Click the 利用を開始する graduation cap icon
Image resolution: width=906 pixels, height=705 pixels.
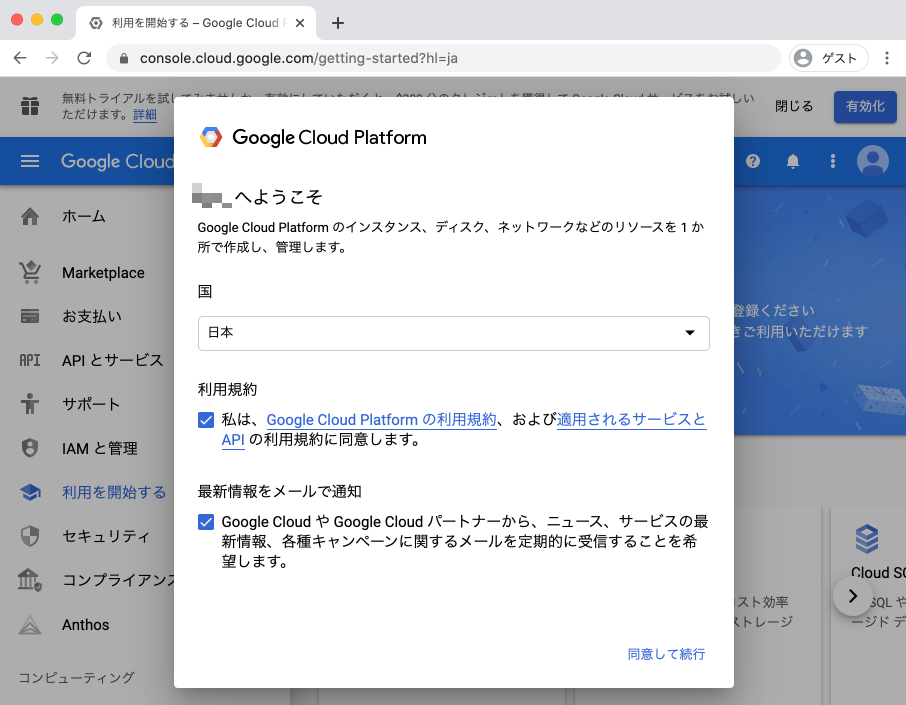(x=30, y=492)
